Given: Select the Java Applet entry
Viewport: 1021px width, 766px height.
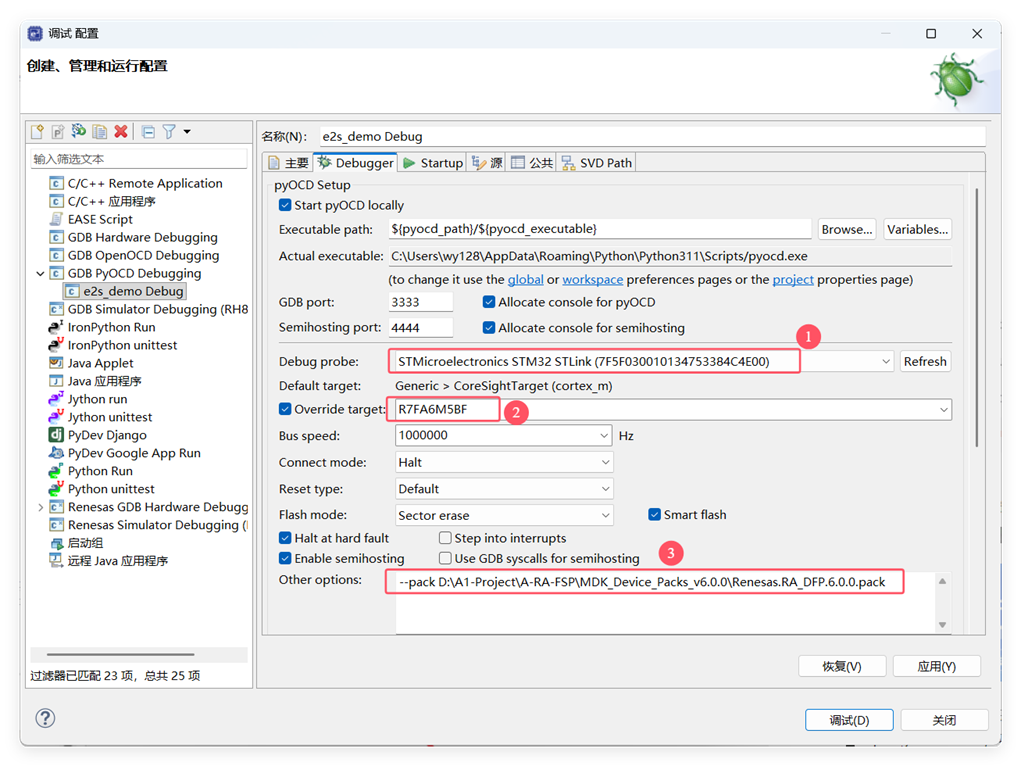Looking at the screenshot, I should (x=100, y=363).
